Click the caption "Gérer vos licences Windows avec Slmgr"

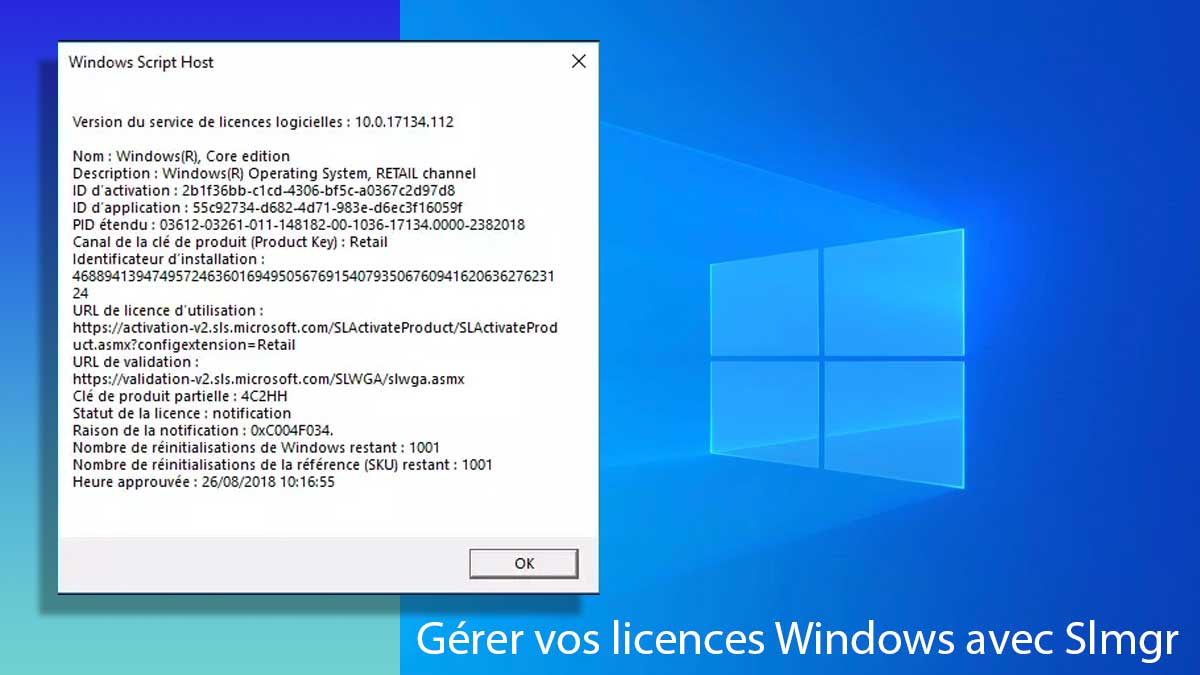tap(797, 638)
